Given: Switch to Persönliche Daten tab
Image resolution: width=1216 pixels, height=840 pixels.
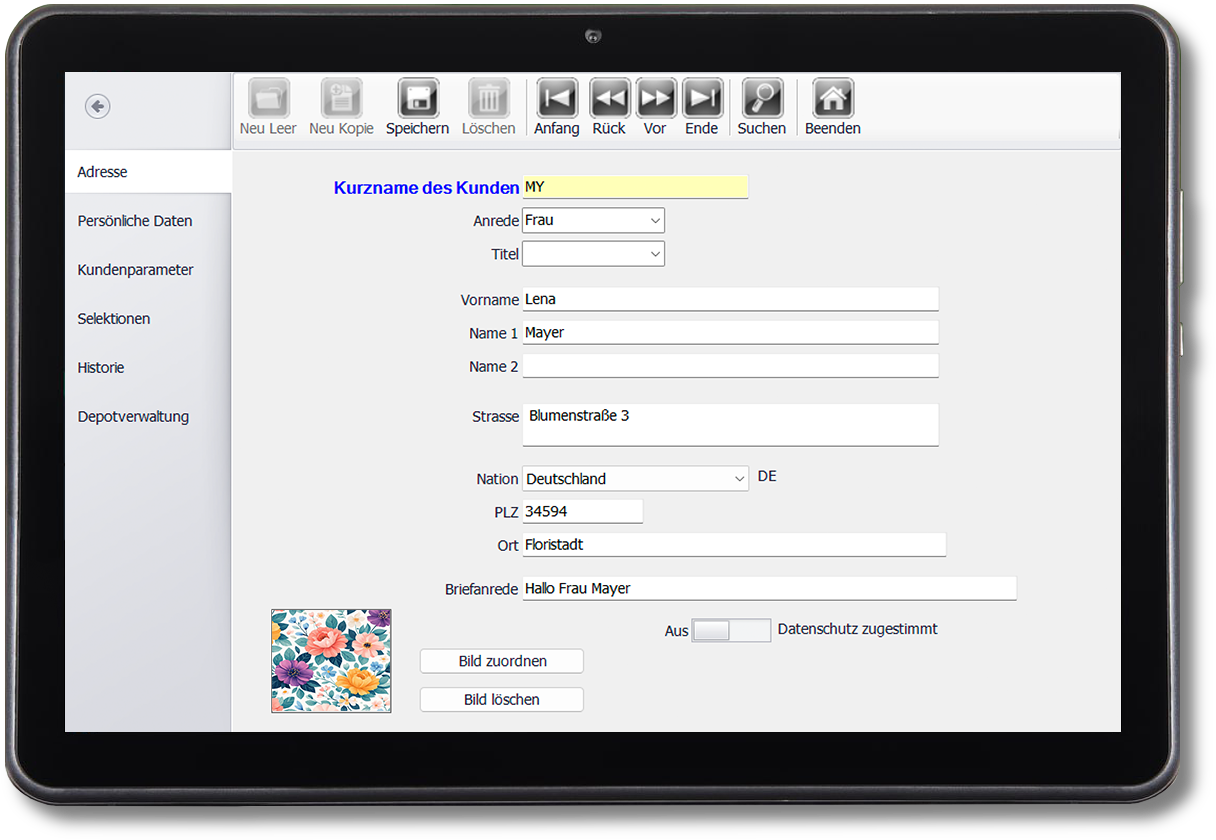Looking at the screenshot, I should pyautogui.click(x=135, y=221).
